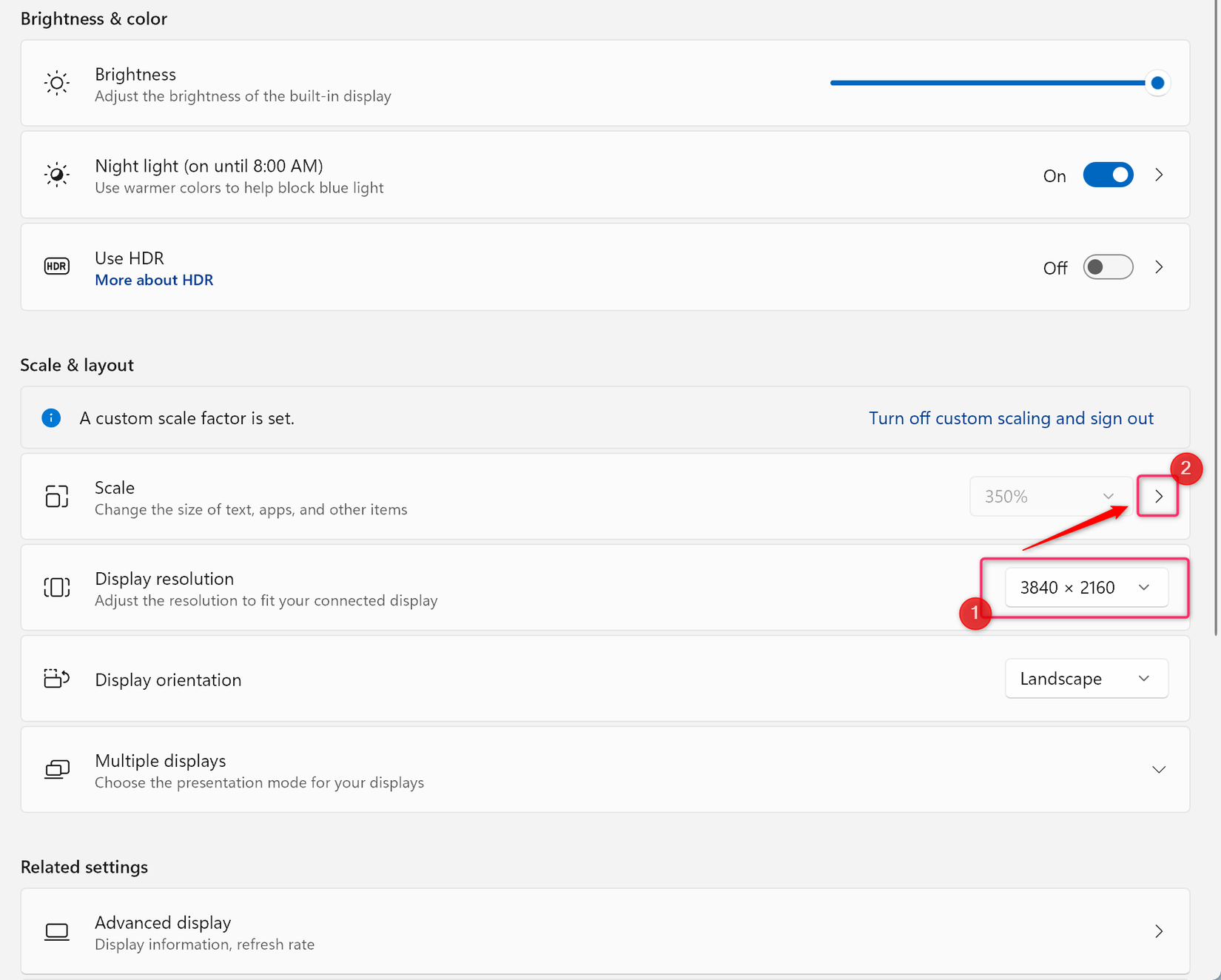
Task: Open the Display resolution dropdown
Action: 1086,587
